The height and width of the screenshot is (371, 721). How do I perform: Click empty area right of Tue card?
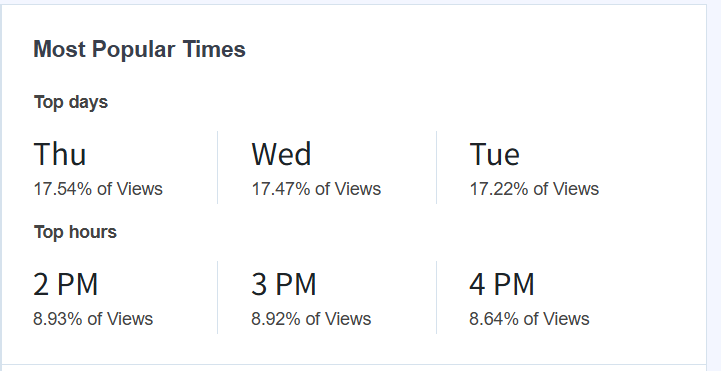pos(651,167)
